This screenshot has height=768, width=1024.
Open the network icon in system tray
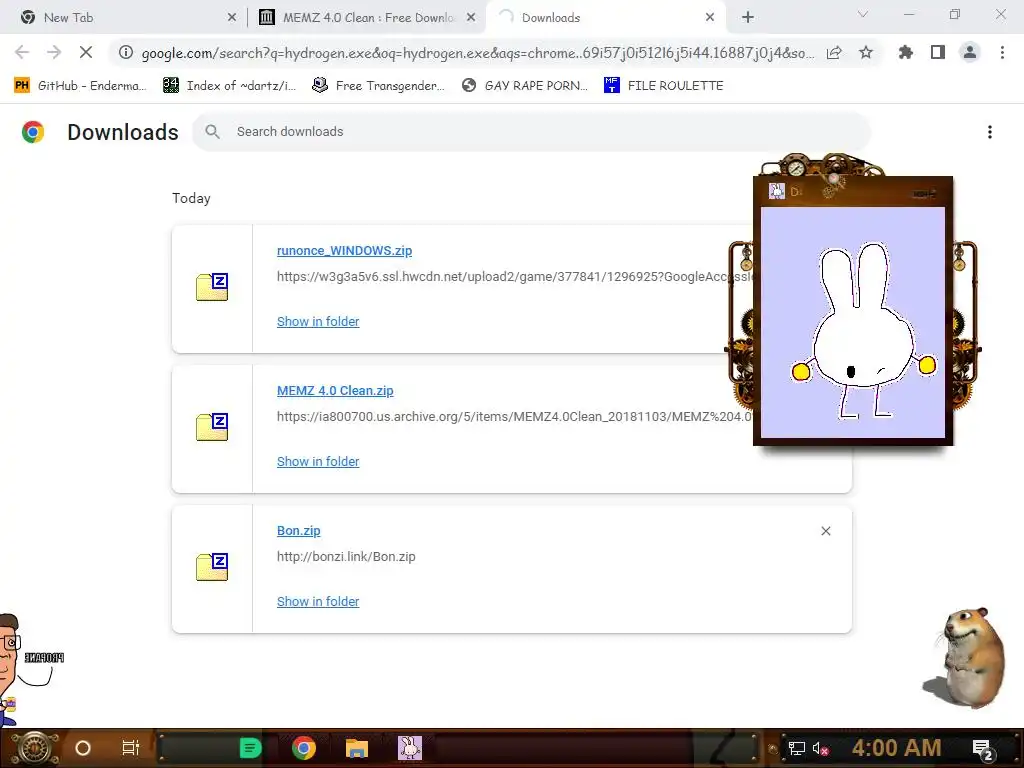797,748
